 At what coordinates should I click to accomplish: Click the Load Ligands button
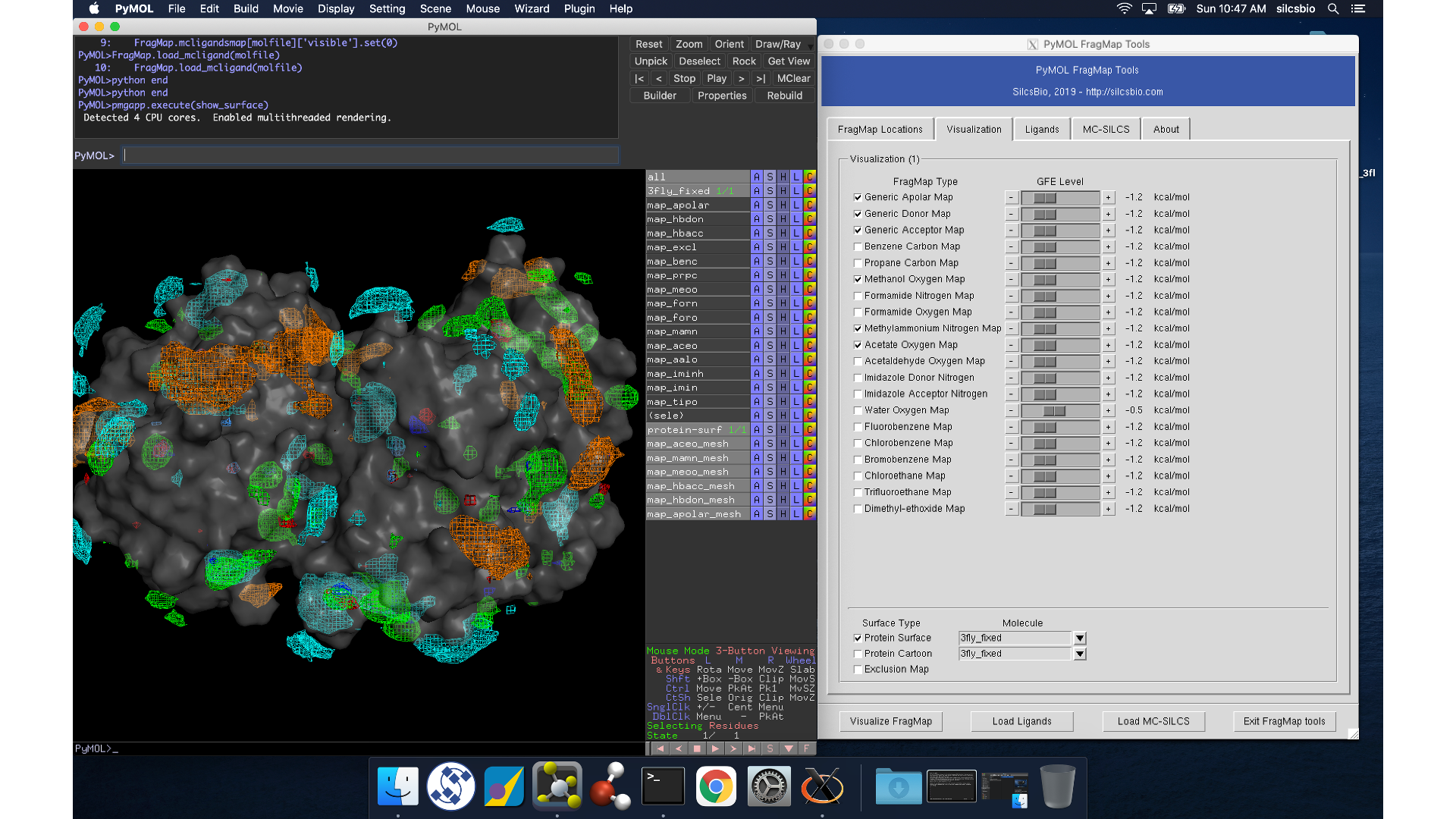click(1022, 720)
